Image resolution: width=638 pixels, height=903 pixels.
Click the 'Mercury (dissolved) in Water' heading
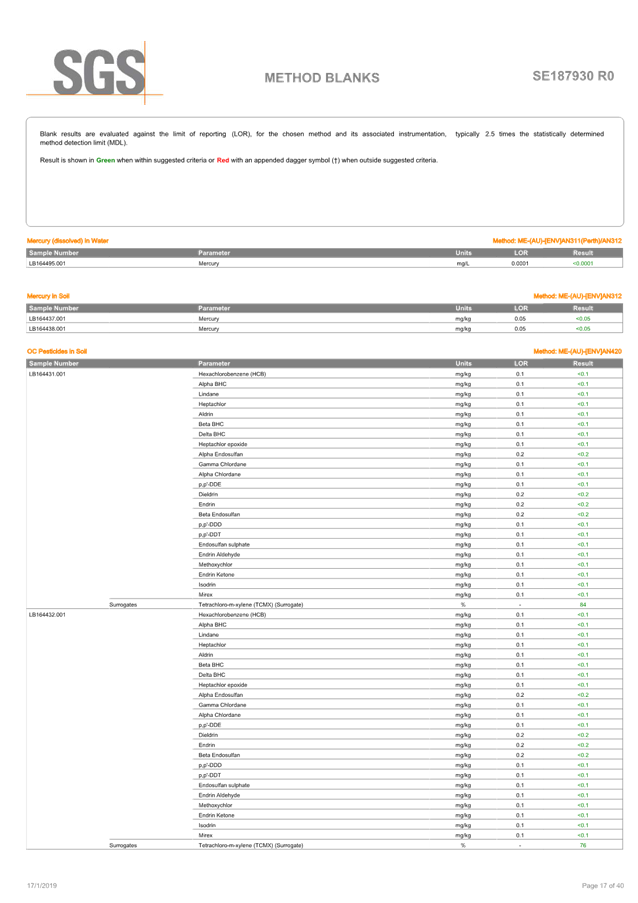(67, 241)
